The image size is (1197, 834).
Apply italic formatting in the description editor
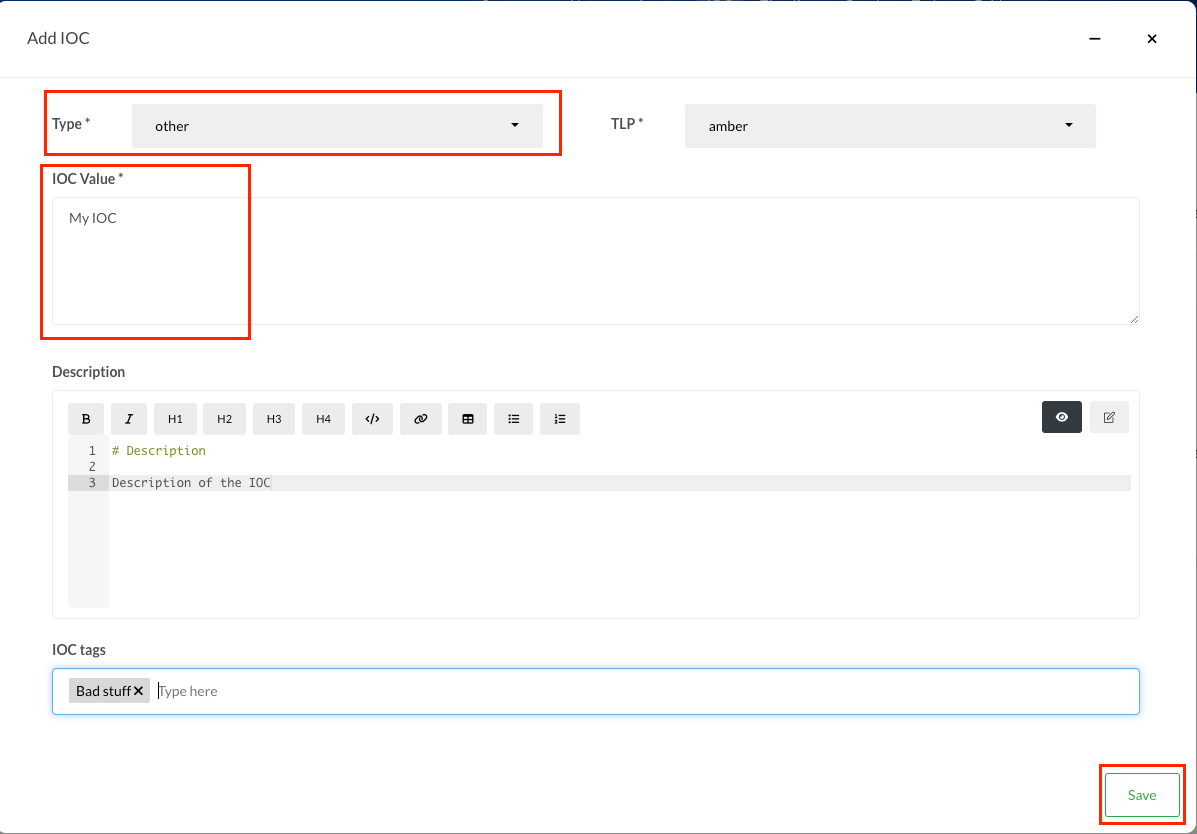(129, 418)
